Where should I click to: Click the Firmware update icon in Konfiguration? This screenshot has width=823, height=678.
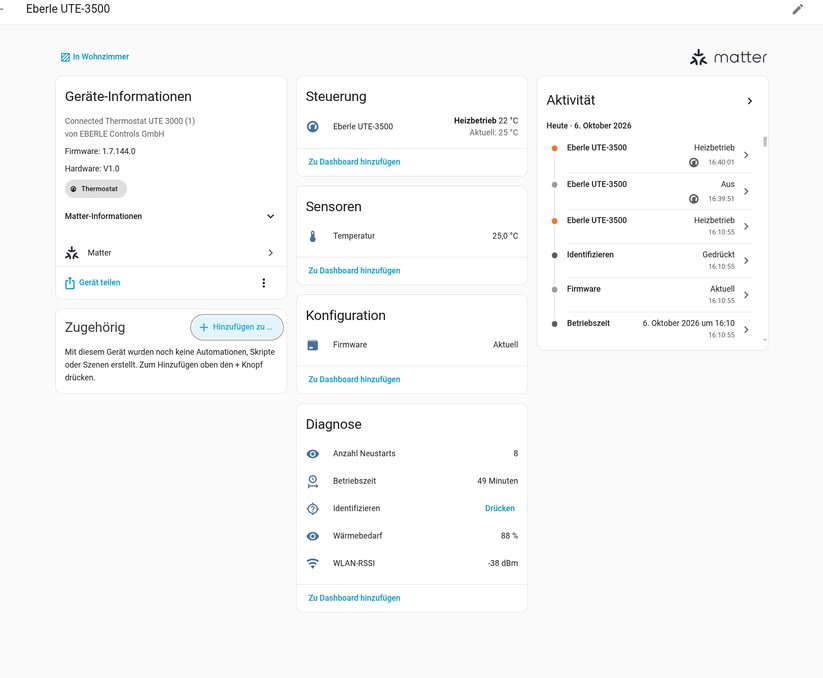313,345
